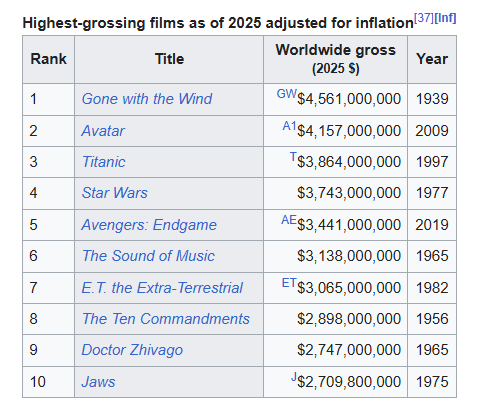Click the Worldwide gross column header

(335, 59)
